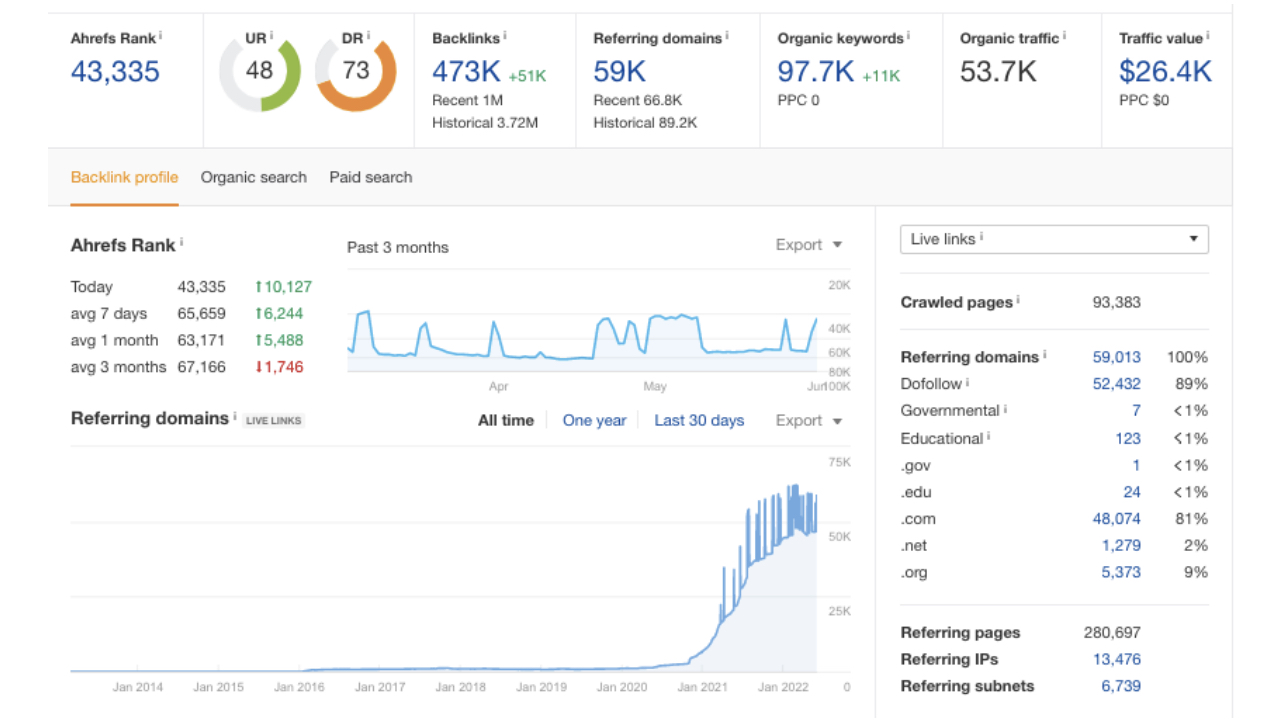Open the .gov count 1 link
This screenshot has height=720, width=1284.
[x=1136, y=465]
